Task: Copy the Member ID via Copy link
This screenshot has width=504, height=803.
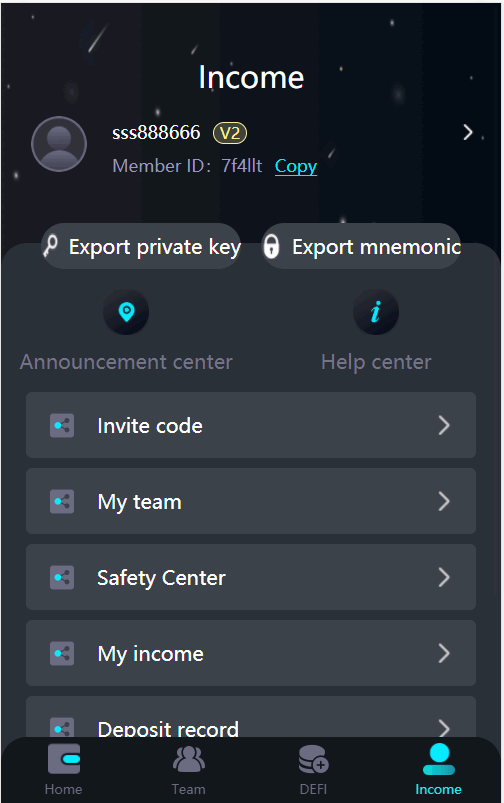Action: tap(296, 166)
